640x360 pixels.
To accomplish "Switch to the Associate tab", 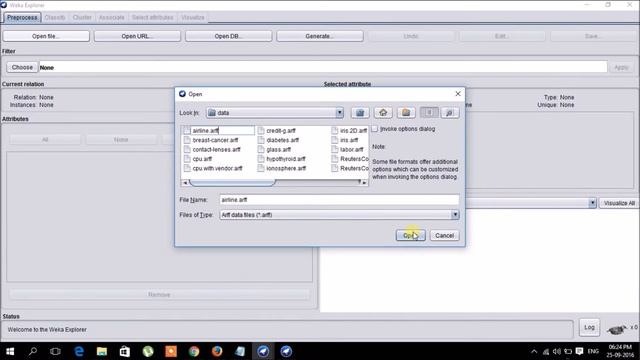I will [111, 18].
